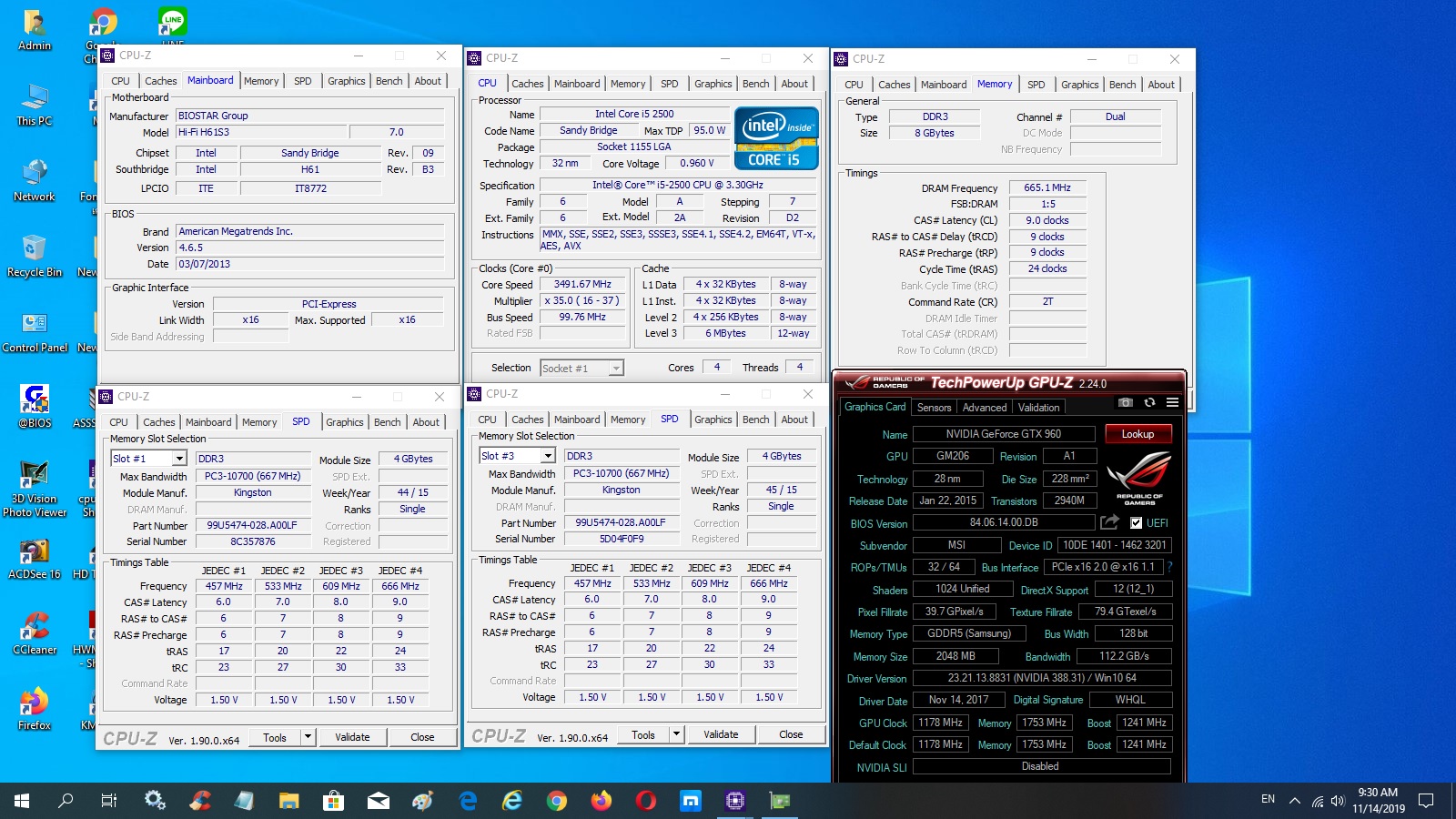The image size is (1456, 819).
Task: Click the BIOS export arrow icon in GPU-Z
Action: (x=1109, y=522)
